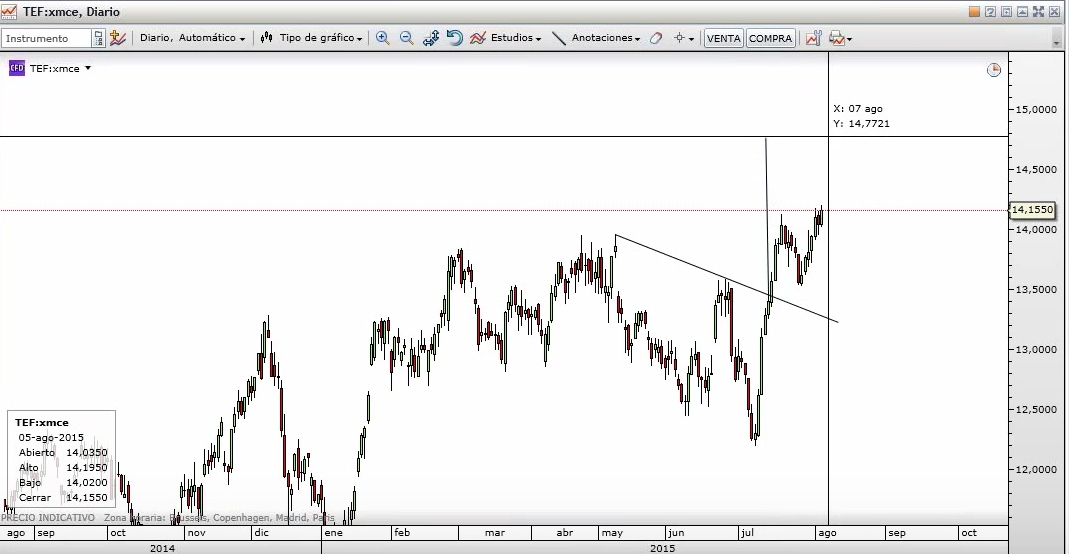Click the chart window icon in title bar

tap(9, 12)
